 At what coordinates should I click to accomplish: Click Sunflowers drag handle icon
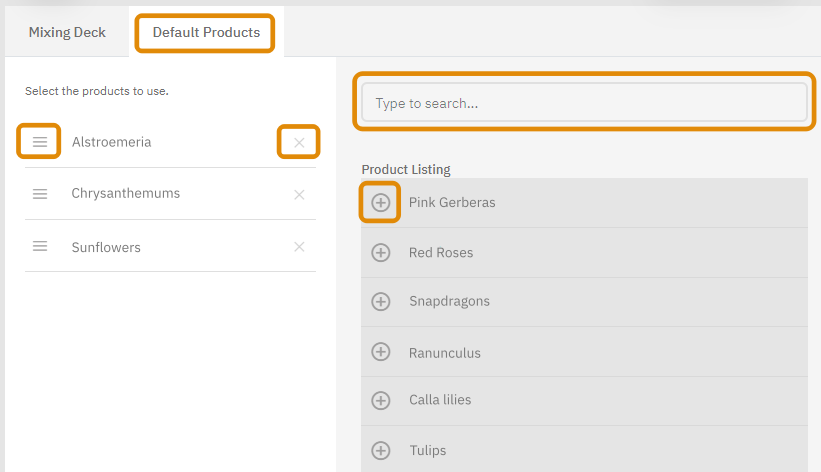click(x=40, y=246)
